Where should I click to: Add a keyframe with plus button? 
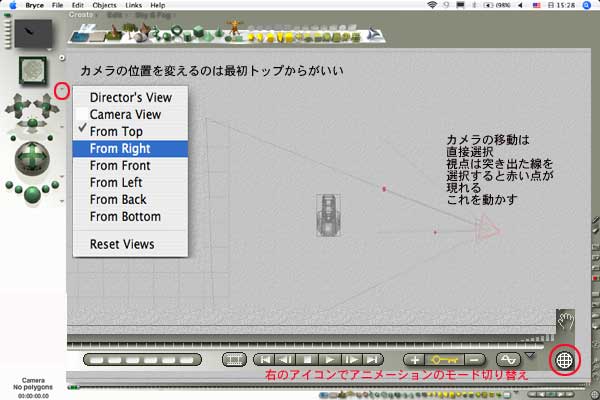(414, 360)
